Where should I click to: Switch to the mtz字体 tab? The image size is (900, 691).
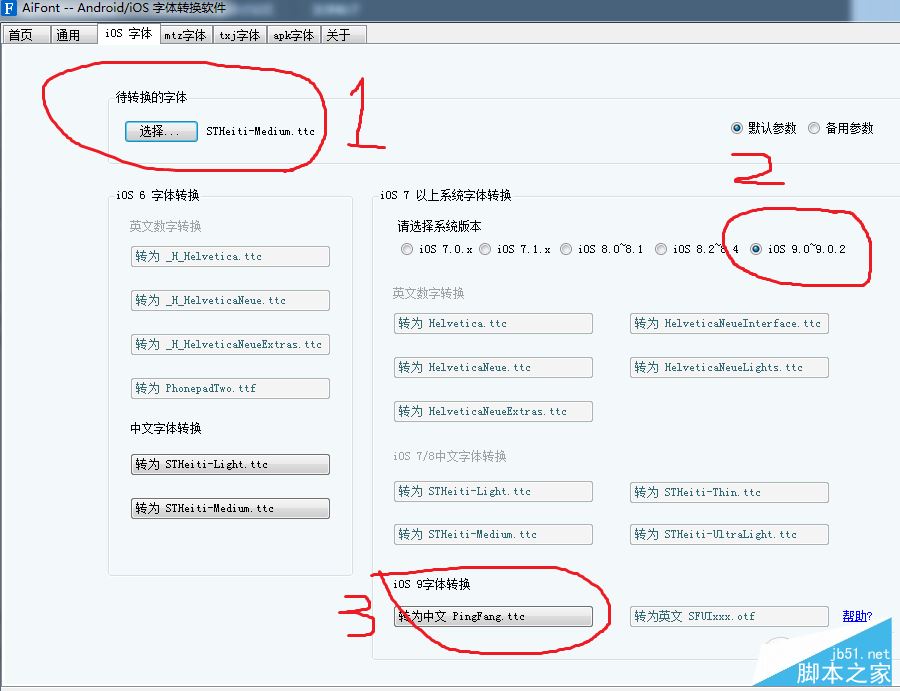185,33
